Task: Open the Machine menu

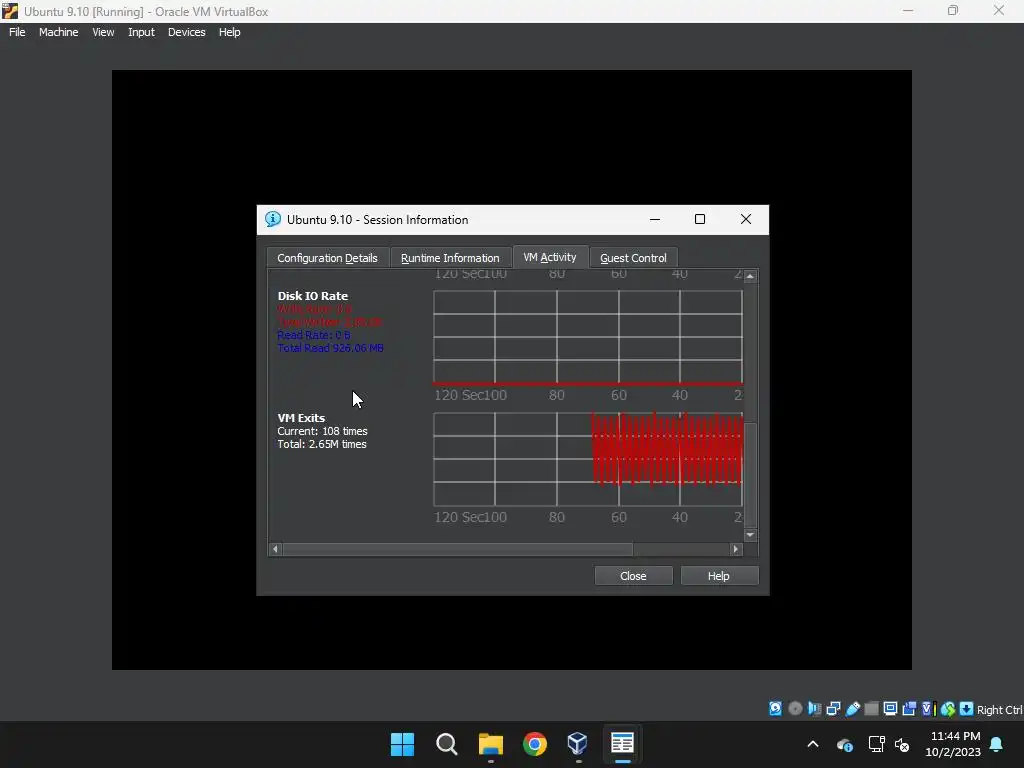Action: pos(58,32)
